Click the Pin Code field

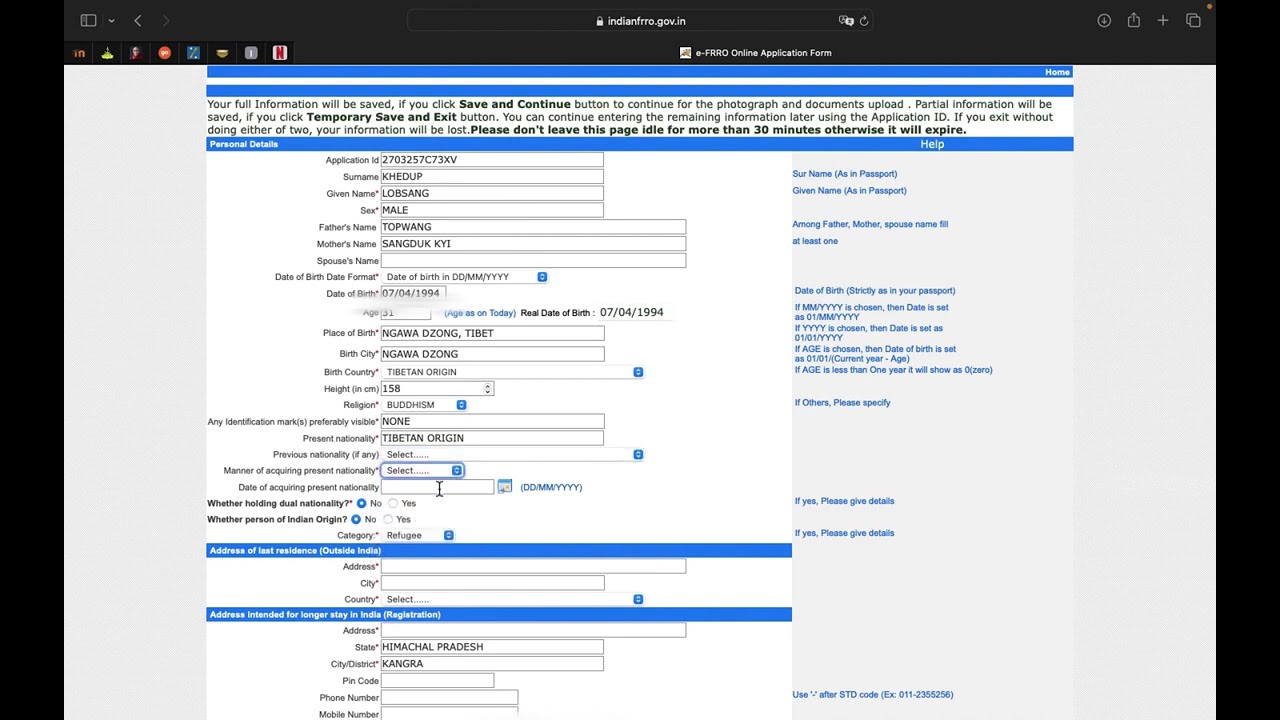point(437,681)
